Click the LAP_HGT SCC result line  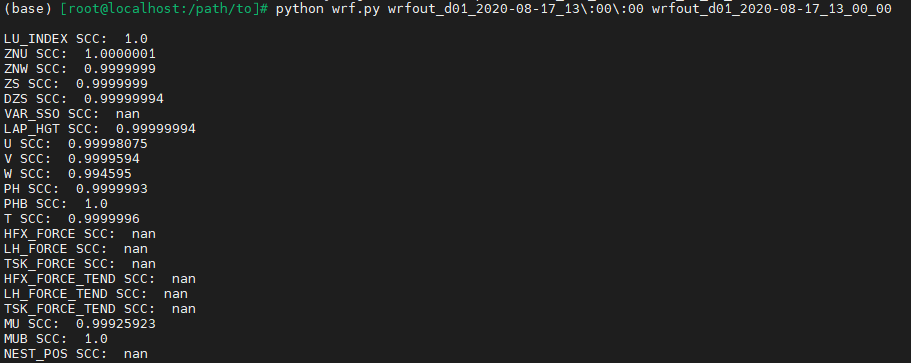tap(100, 129)
